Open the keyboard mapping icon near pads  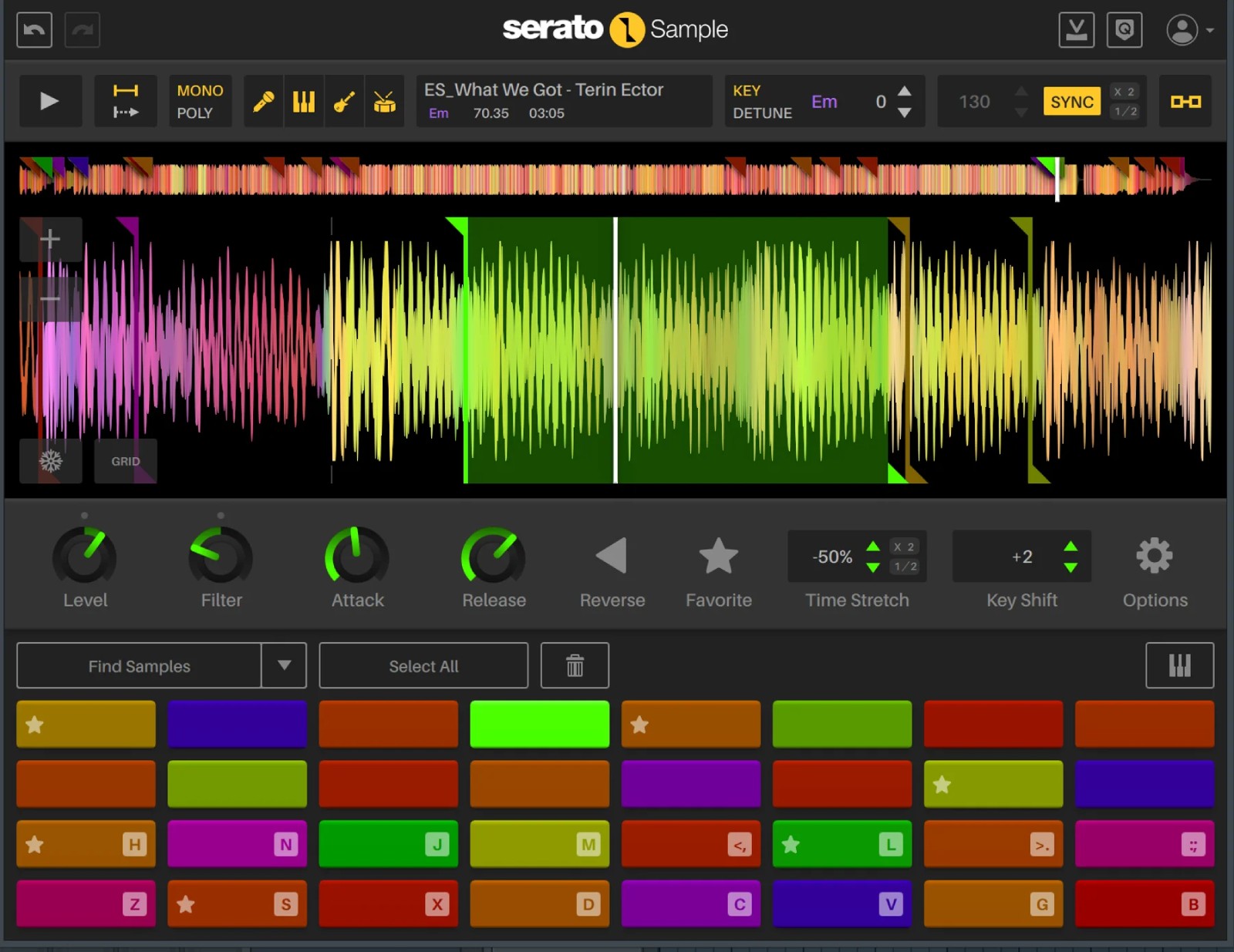1179,665
